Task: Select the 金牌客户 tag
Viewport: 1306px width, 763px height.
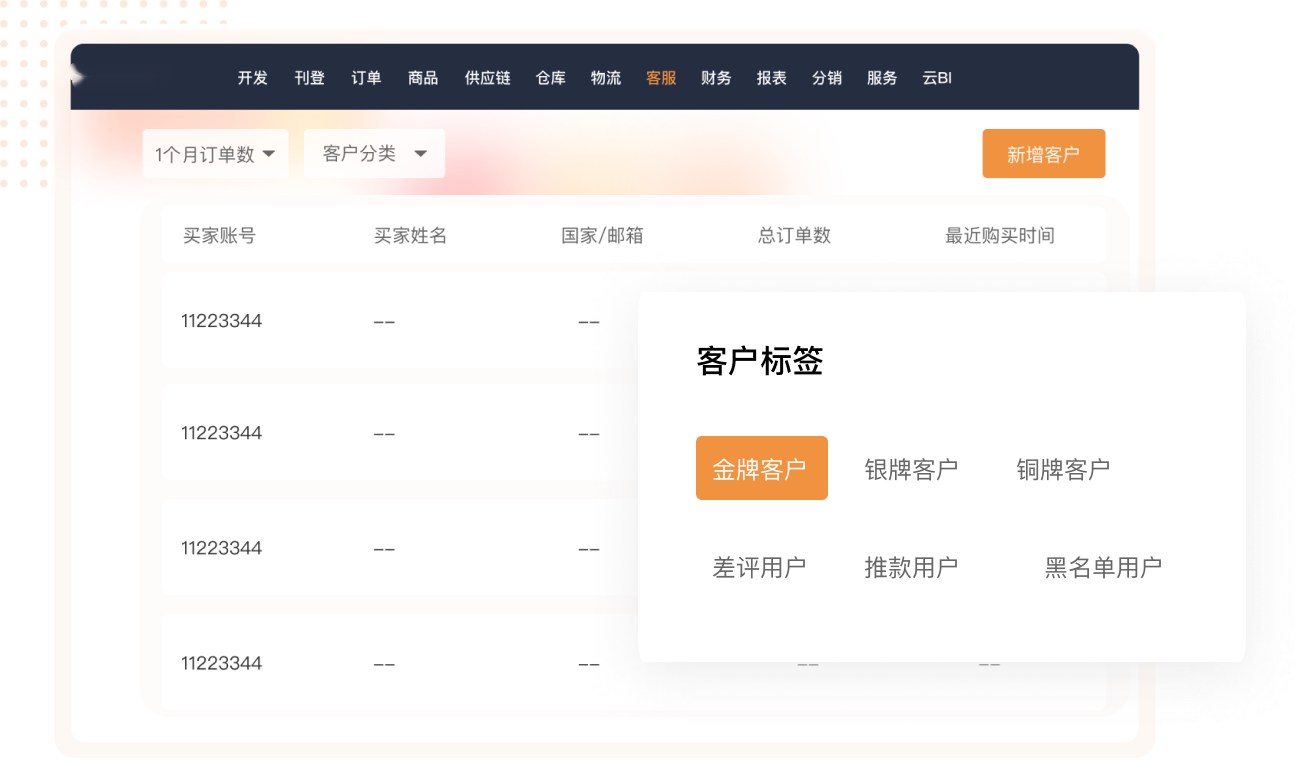Action: (761, 468)
